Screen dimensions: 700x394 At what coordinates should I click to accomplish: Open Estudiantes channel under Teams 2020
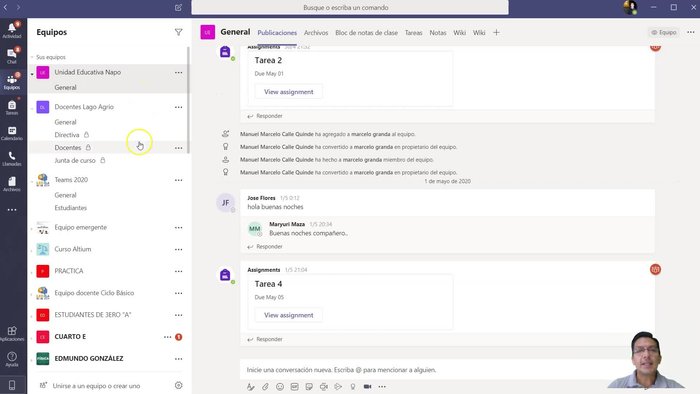(x=71, y=208)
